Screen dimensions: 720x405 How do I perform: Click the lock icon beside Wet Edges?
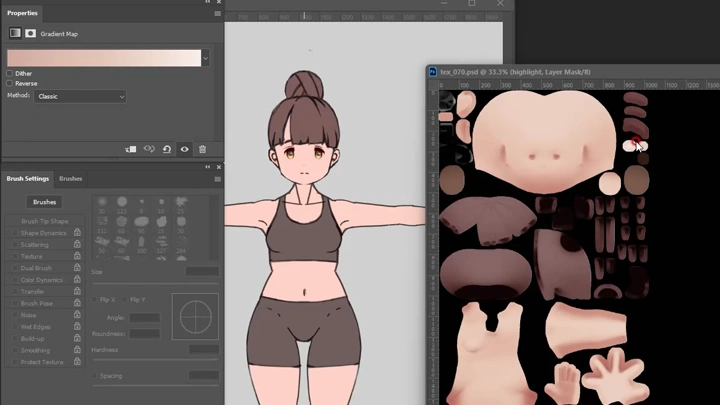[77, 326]
